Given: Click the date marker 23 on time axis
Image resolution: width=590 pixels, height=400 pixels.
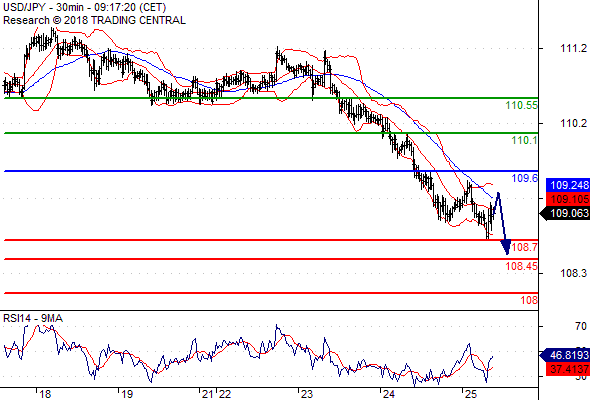Looking at the screenshot, I should point(307,394).
